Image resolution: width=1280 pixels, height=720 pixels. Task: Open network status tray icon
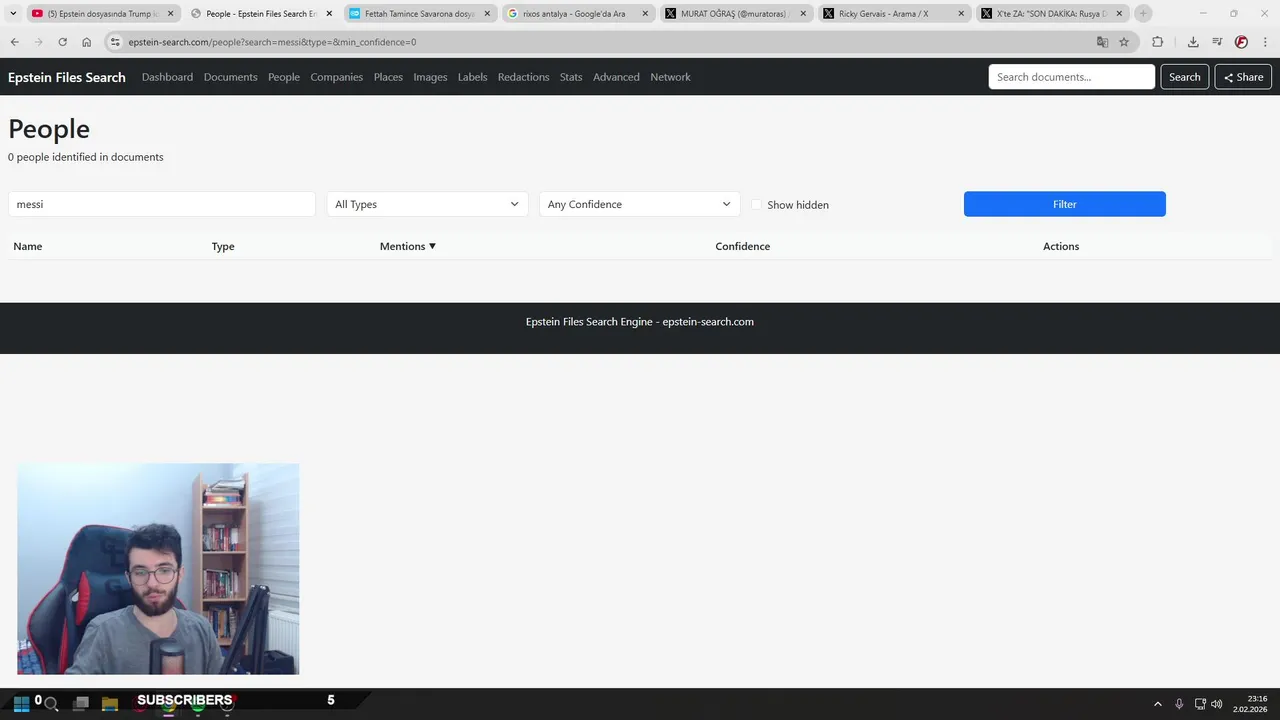(1200, 704)
